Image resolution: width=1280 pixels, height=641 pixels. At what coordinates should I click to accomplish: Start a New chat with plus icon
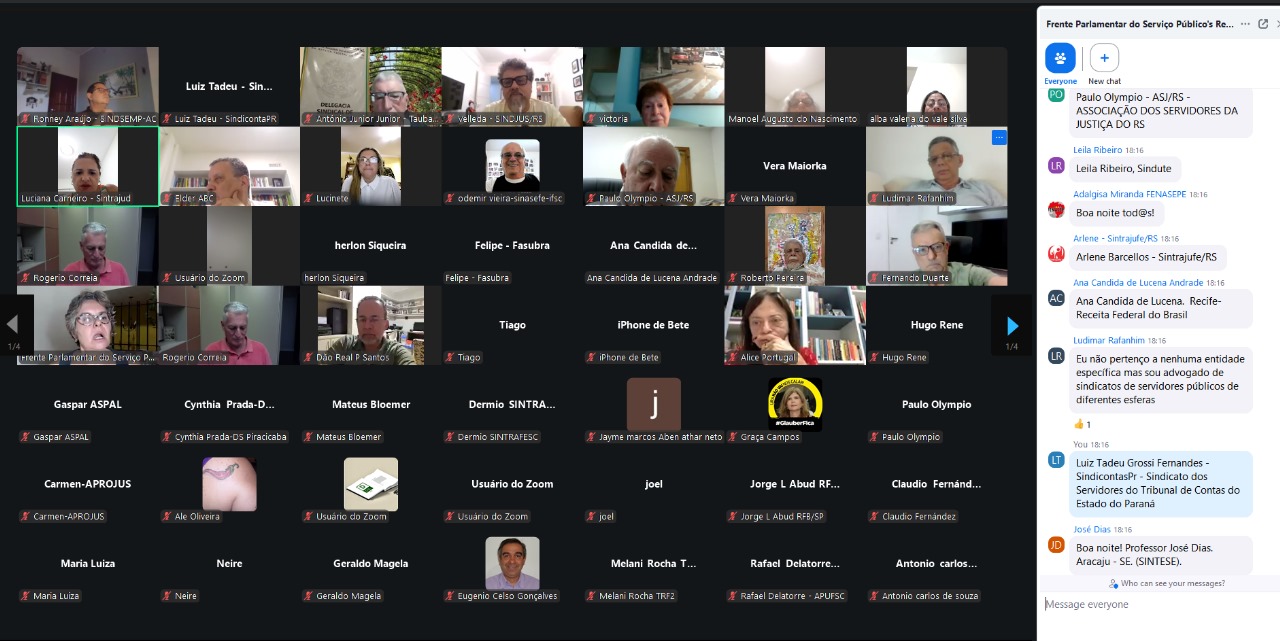(1104, 58)
